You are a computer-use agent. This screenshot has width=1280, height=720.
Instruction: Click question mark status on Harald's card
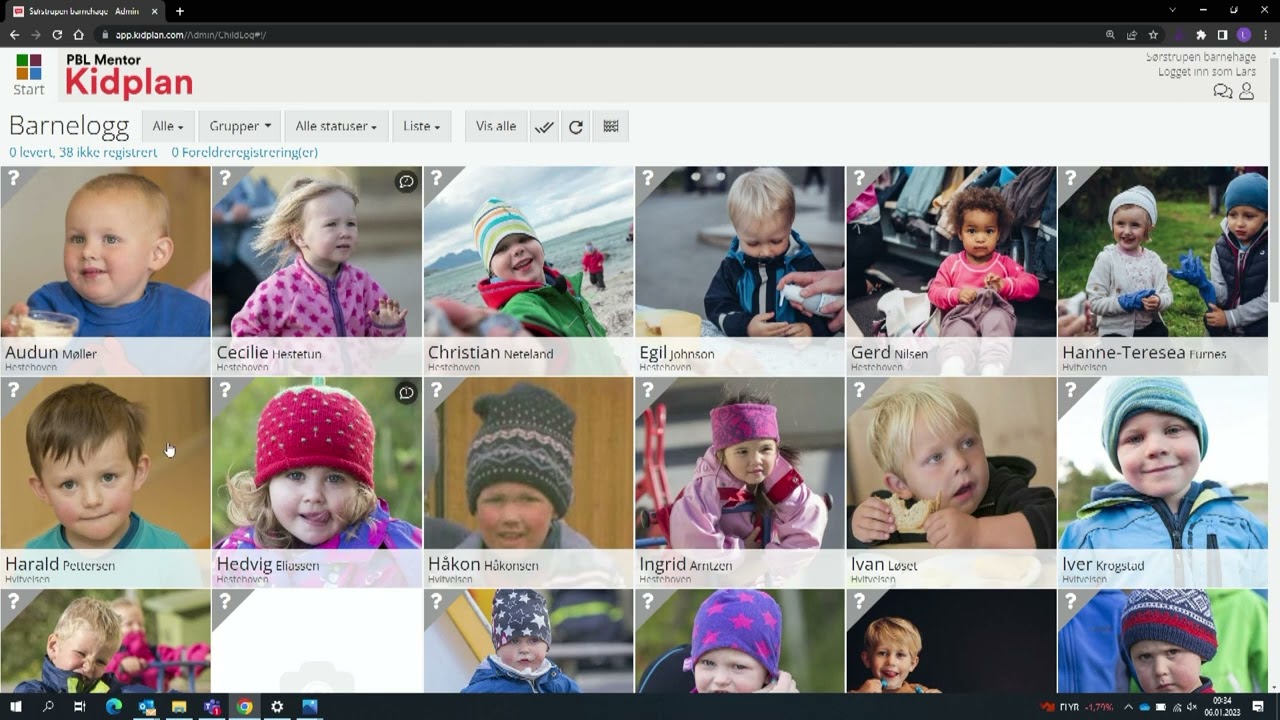14,390
